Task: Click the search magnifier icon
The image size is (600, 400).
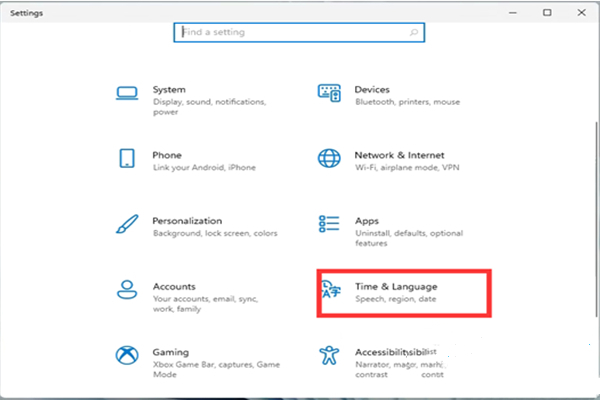Action: pos(414,33)
